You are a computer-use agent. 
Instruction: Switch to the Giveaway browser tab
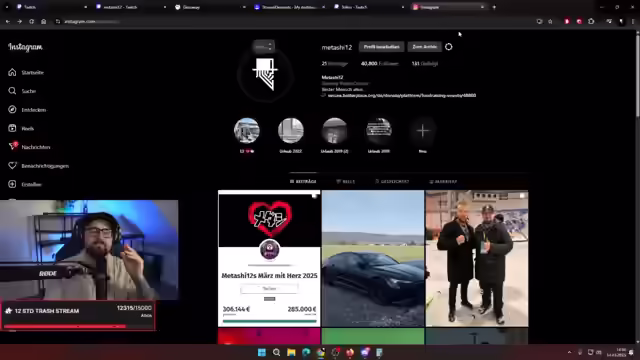pos(210,7)
